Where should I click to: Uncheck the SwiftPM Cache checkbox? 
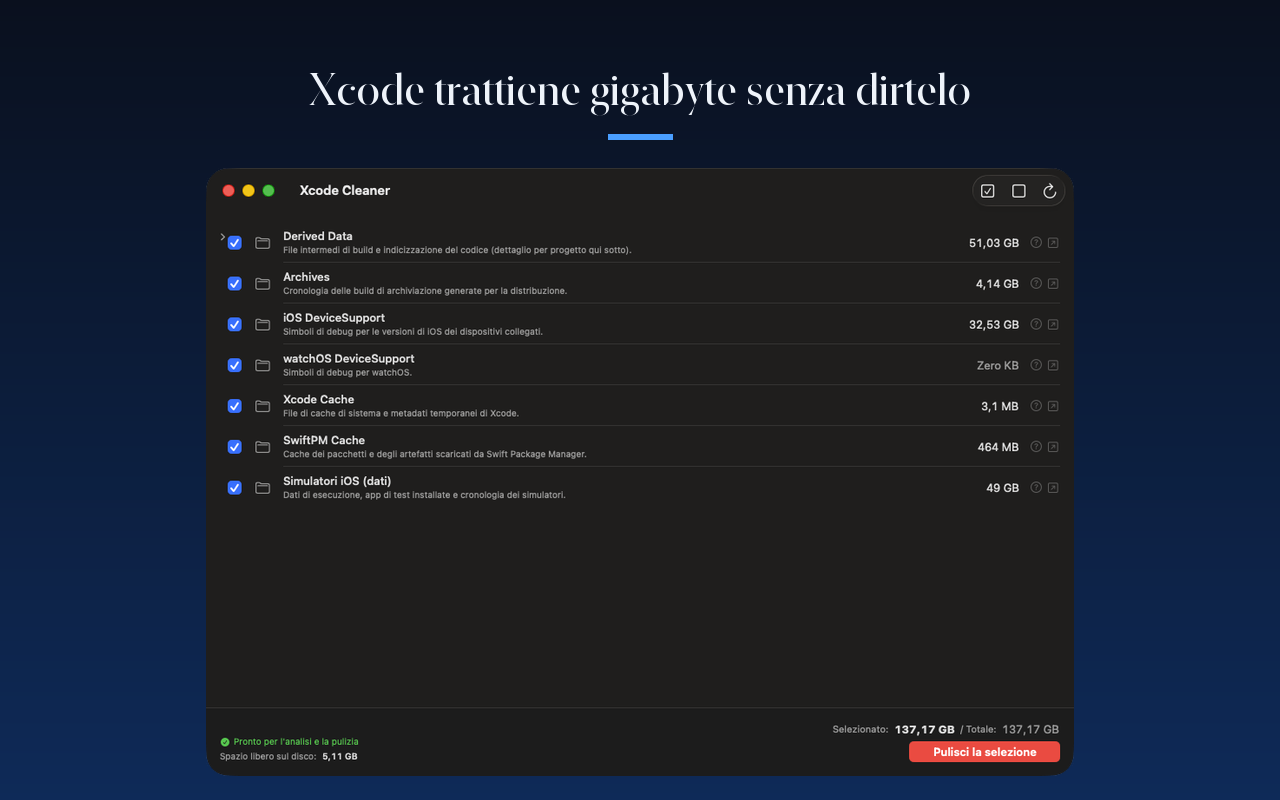234,447
